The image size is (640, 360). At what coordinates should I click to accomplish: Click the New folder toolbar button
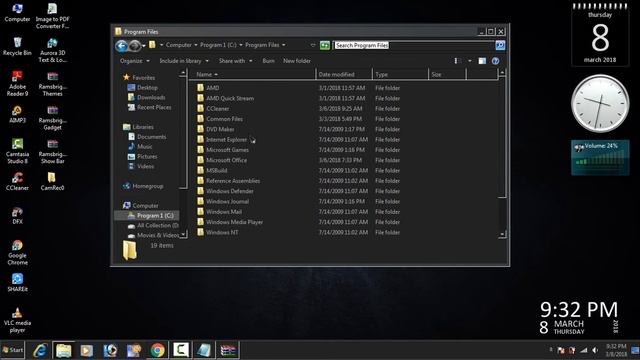pyautogui.click(x=297, y=61)
